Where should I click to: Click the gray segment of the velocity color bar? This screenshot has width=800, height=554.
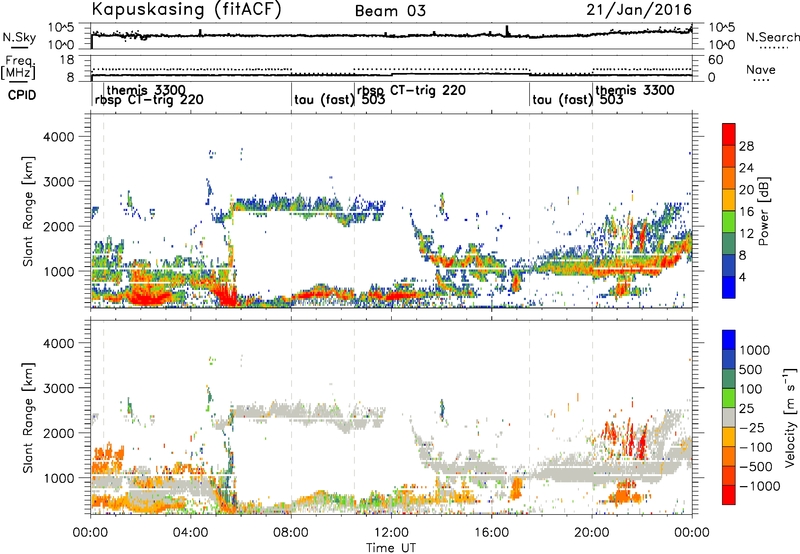(x=729, y=417)
